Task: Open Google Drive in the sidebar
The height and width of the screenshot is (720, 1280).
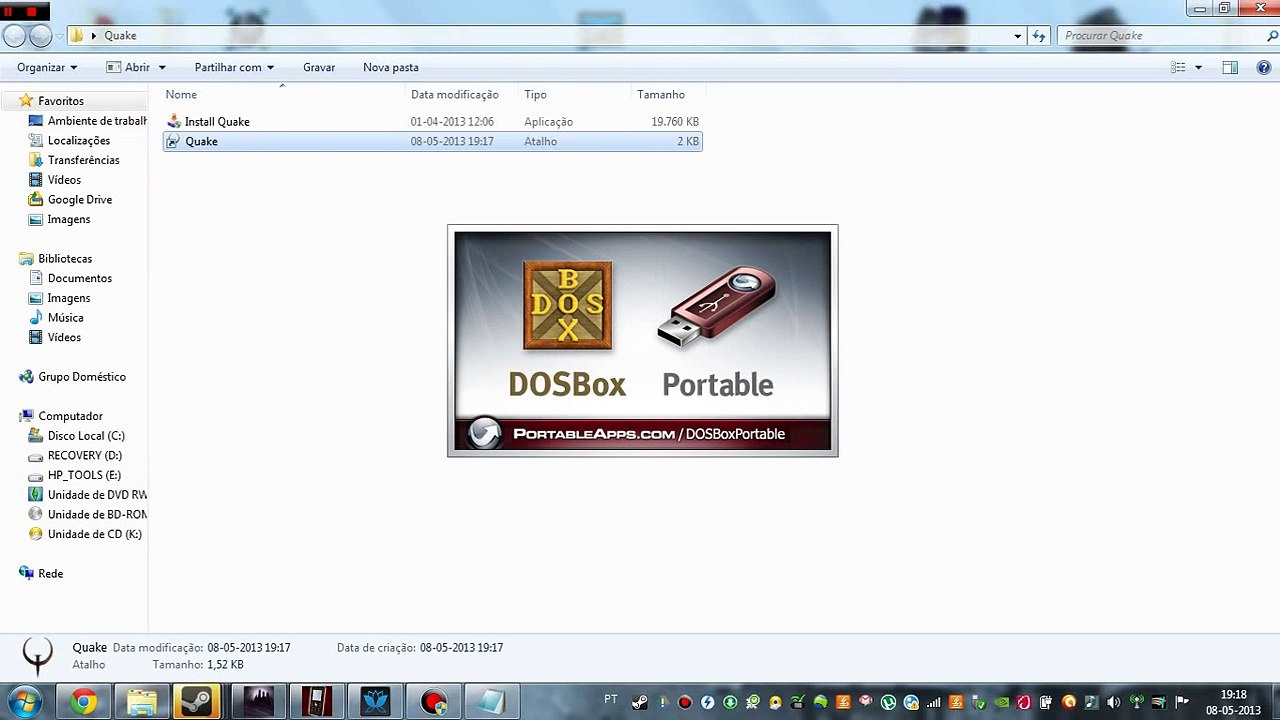Action: (x=80, y=200)
